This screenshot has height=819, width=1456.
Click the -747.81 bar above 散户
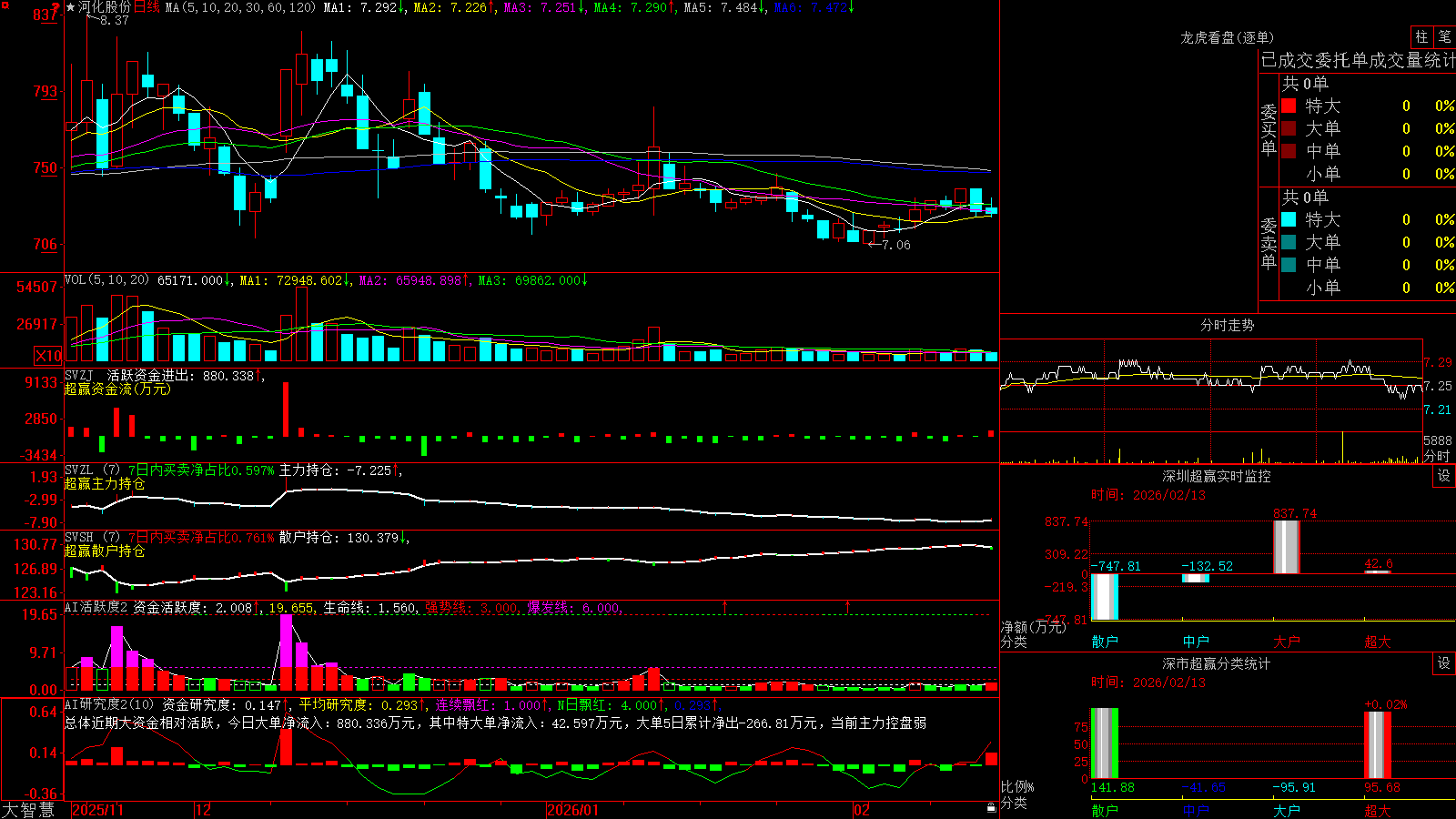1105,597
